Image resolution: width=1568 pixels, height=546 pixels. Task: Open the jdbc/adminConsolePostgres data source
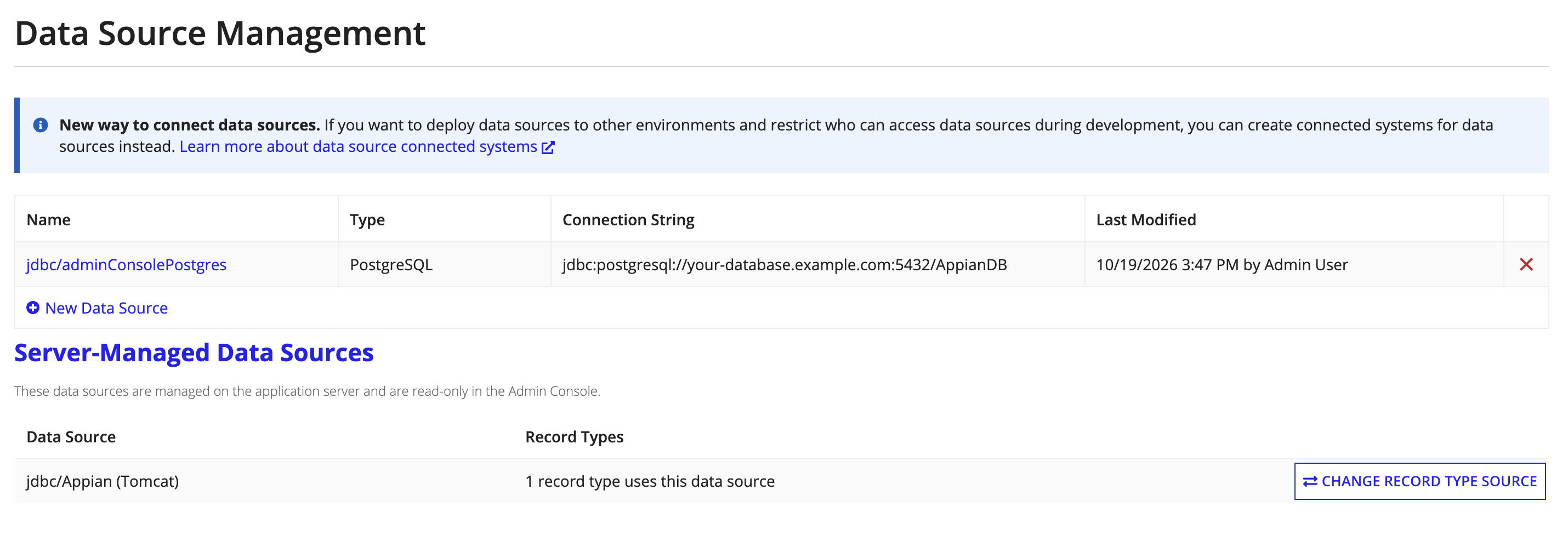(126, 264)
